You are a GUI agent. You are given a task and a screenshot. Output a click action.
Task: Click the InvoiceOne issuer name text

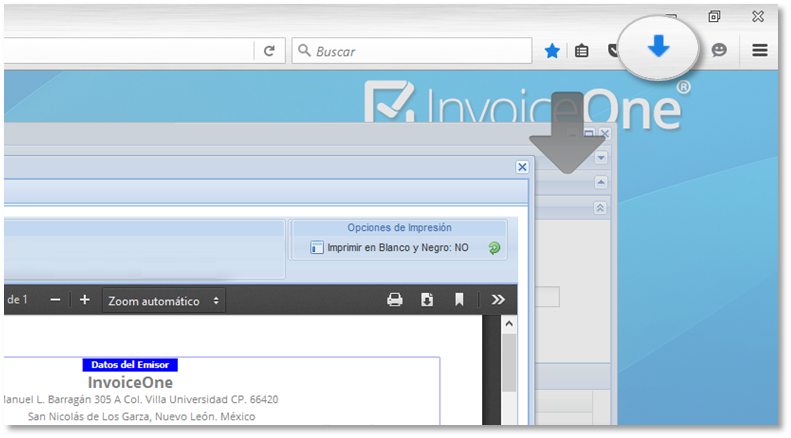click(x=130, y=382)
